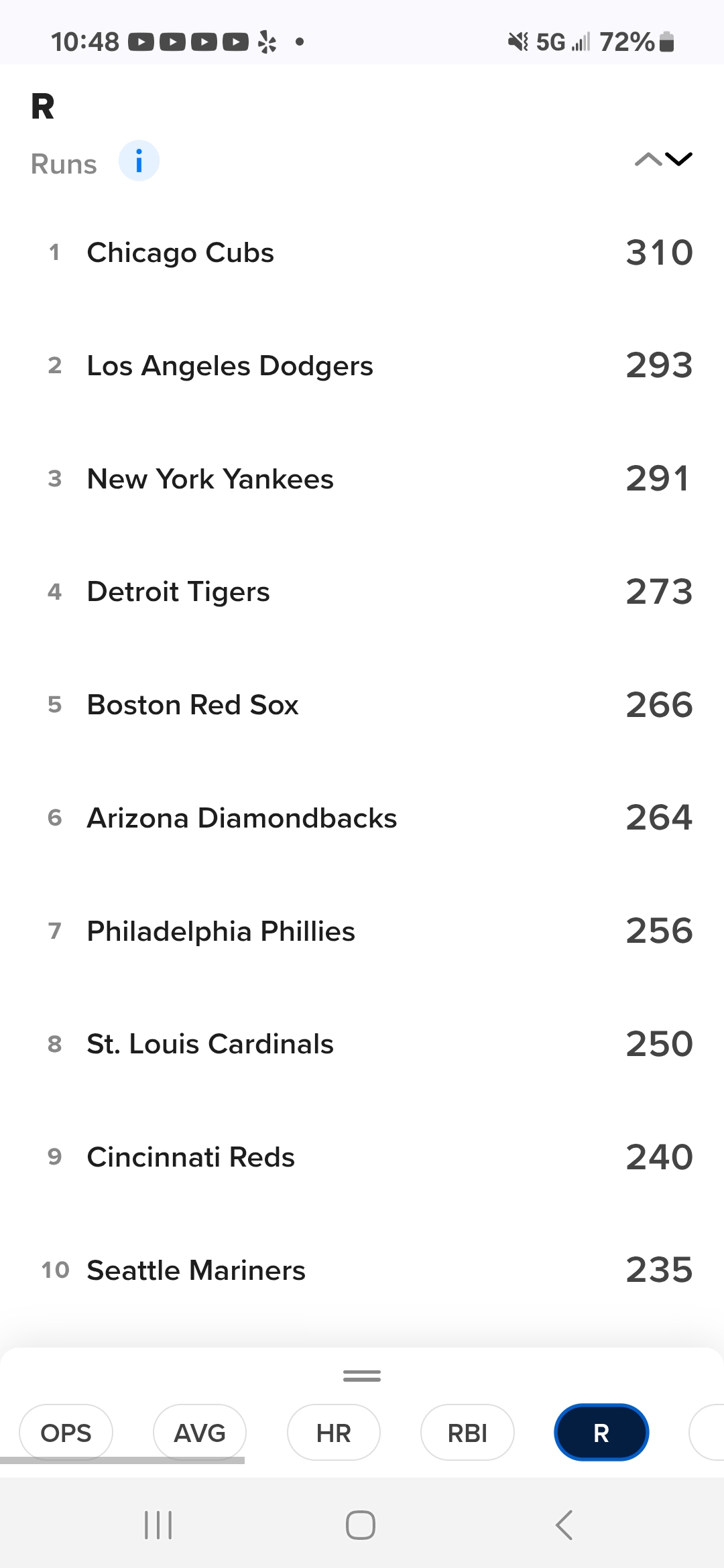Tap the Android home navigation icon

click(x=361, y=1525)
